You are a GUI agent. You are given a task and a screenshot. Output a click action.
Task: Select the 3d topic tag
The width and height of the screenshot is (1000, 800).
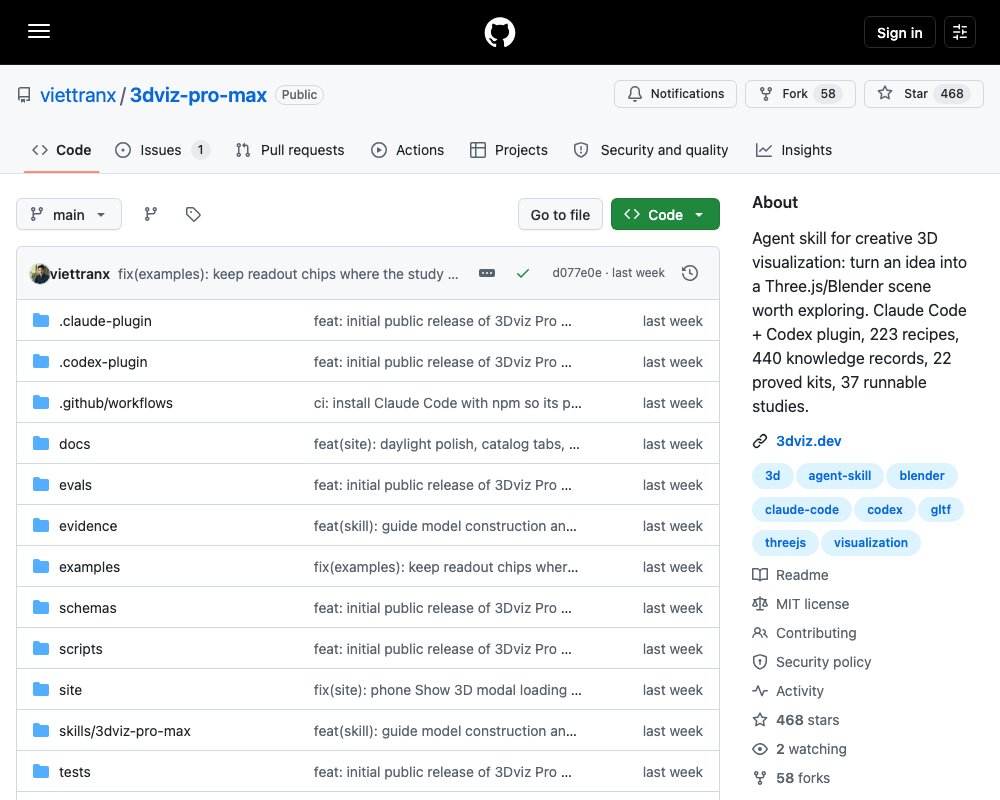click(x=772, y=475)
